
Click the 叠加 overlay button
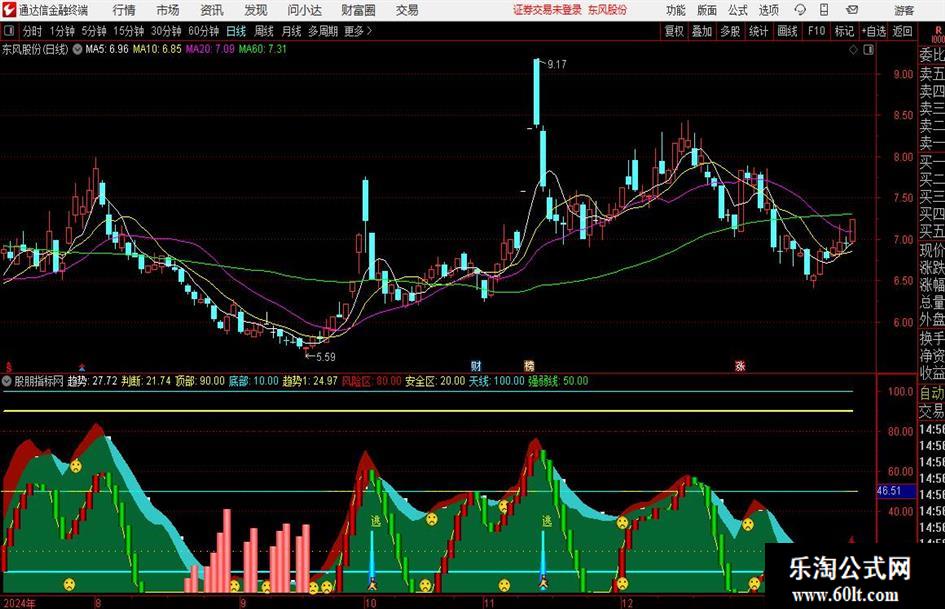702,31
